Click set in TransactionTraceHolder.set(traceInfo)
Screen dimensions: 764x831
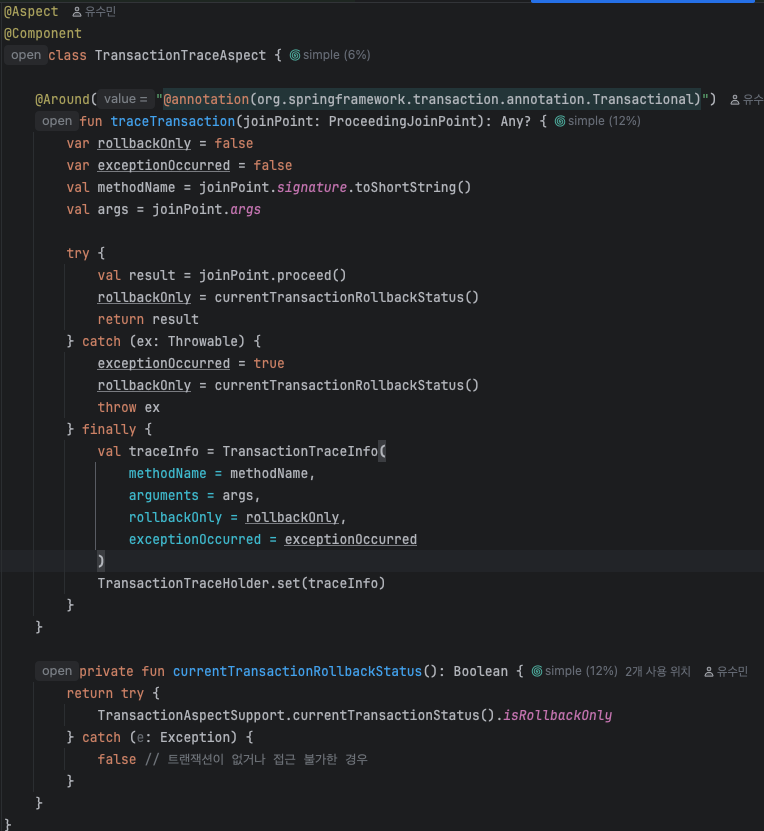[288, 584]
